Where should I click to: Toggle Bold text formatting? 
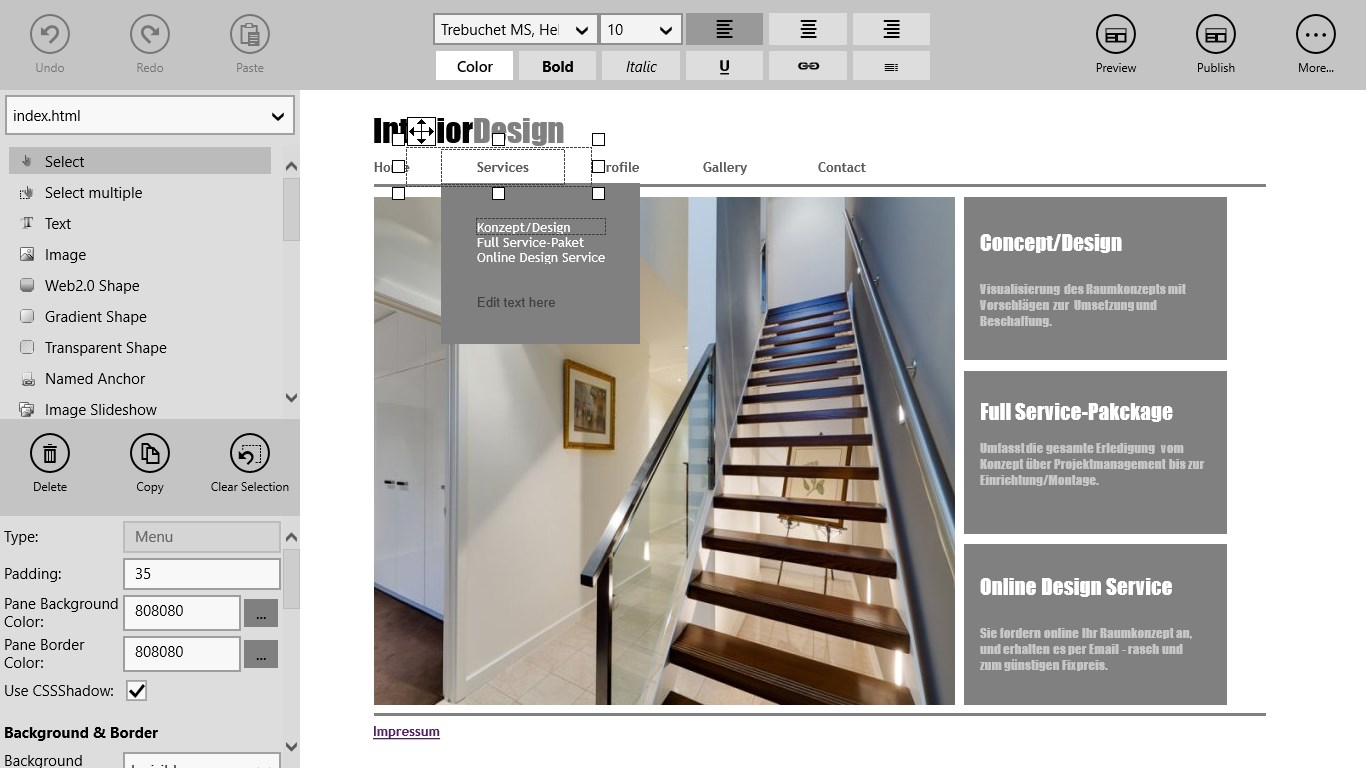pyautogui.click(x=557, y=66)
